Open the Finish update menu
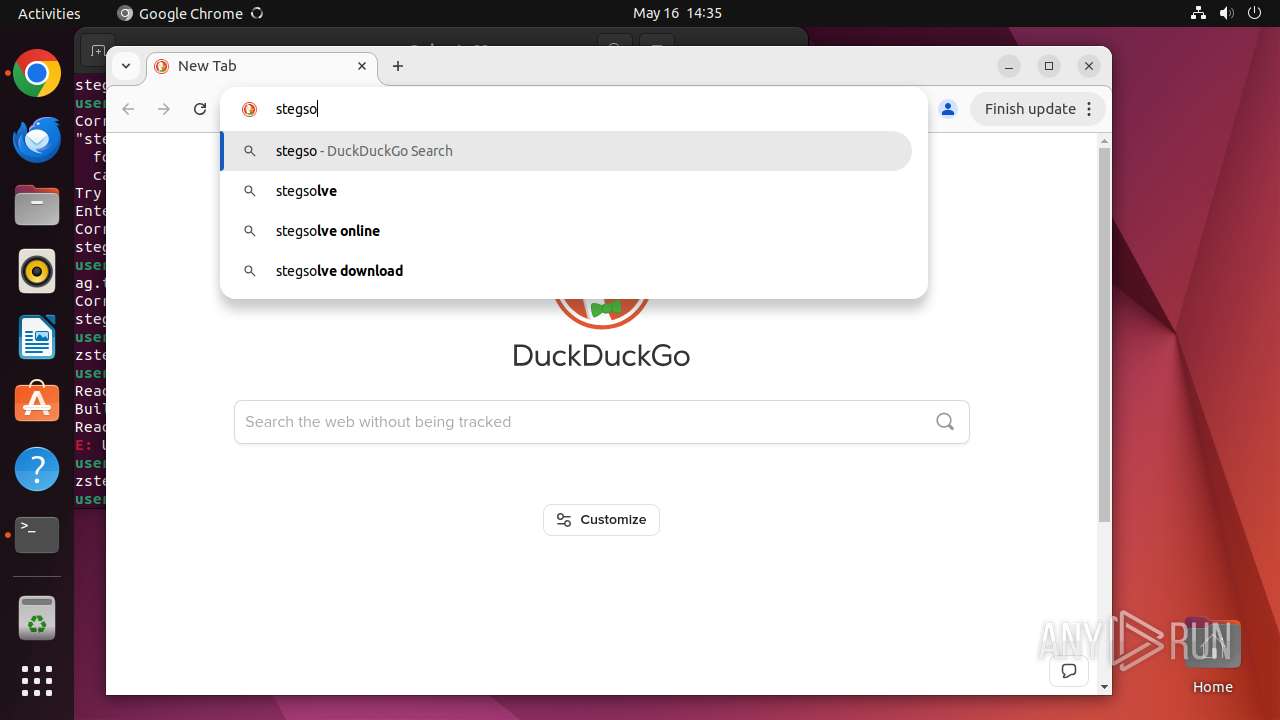1280x720 pixels. (1039, 109)
